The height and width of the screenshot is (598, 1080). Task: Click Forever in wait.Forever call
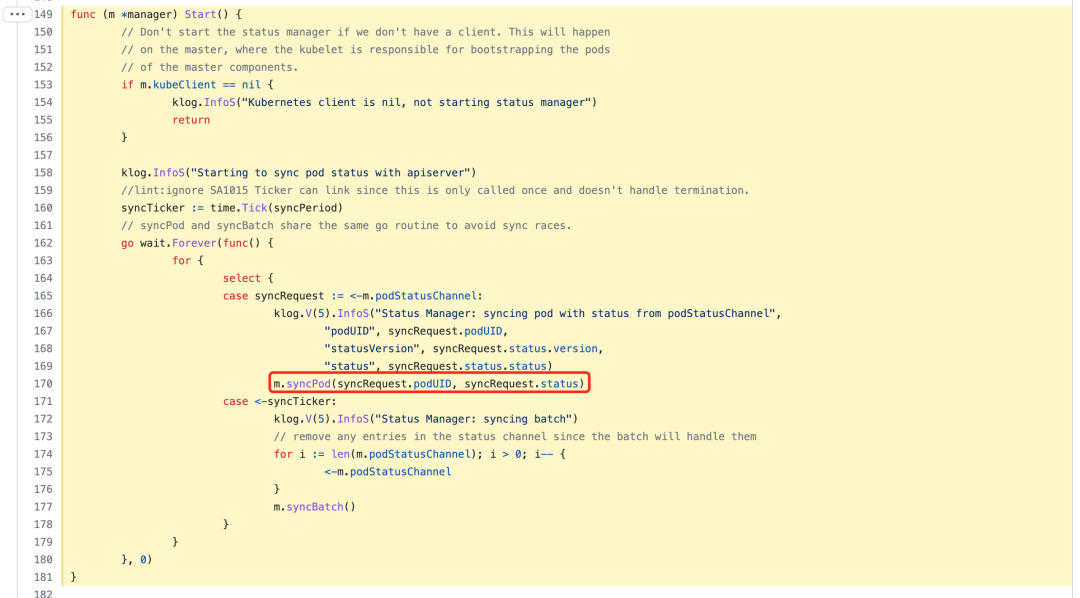pyautogui.click(x=194, y=243)
